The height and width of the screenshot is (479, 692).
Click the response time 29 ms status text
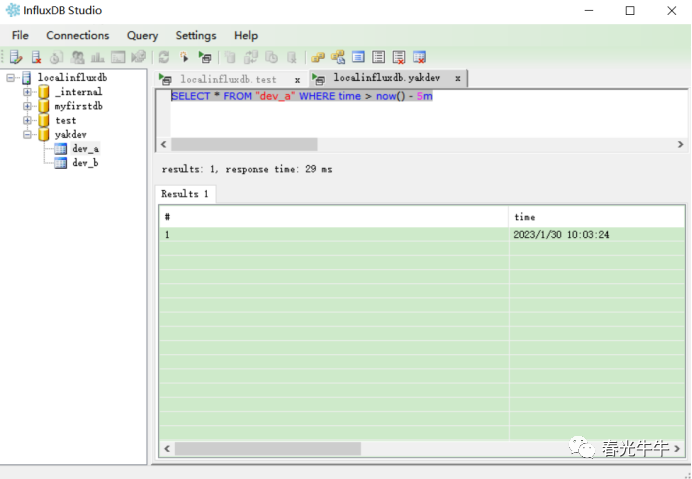tap(279, 169)
